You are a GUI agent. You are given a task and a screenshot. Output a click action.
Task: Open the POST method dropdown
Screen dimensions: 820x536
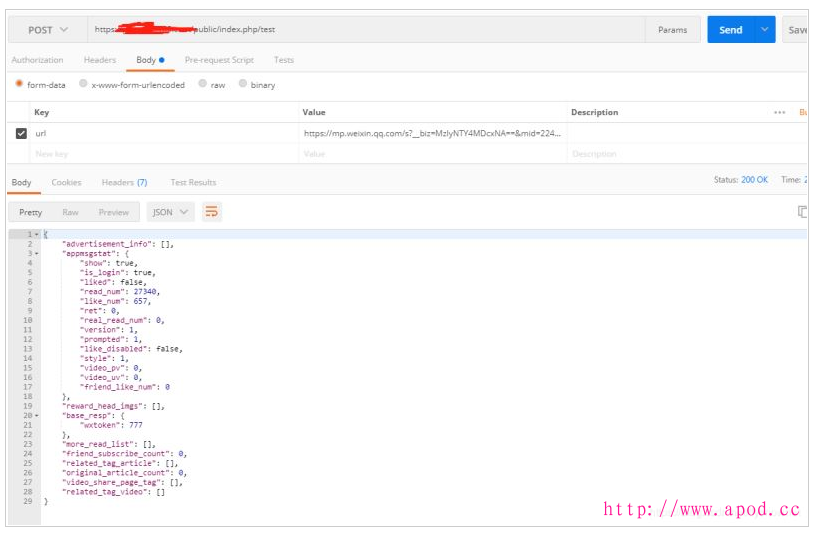pyautogui.click(x=48, y=30)
